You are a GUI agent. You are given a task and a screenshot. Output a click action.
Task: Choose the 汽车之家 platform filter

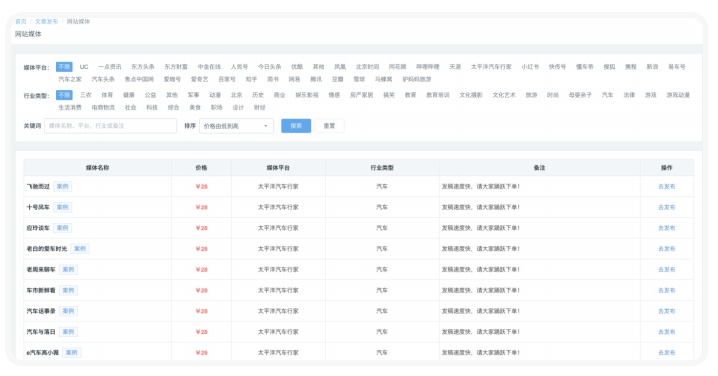[70, 79]
